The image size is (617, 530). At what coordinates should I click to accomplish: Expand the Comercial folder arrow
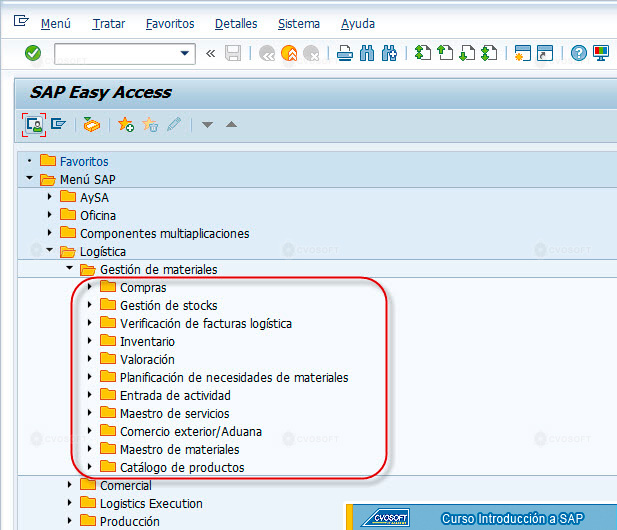point(70,484)
